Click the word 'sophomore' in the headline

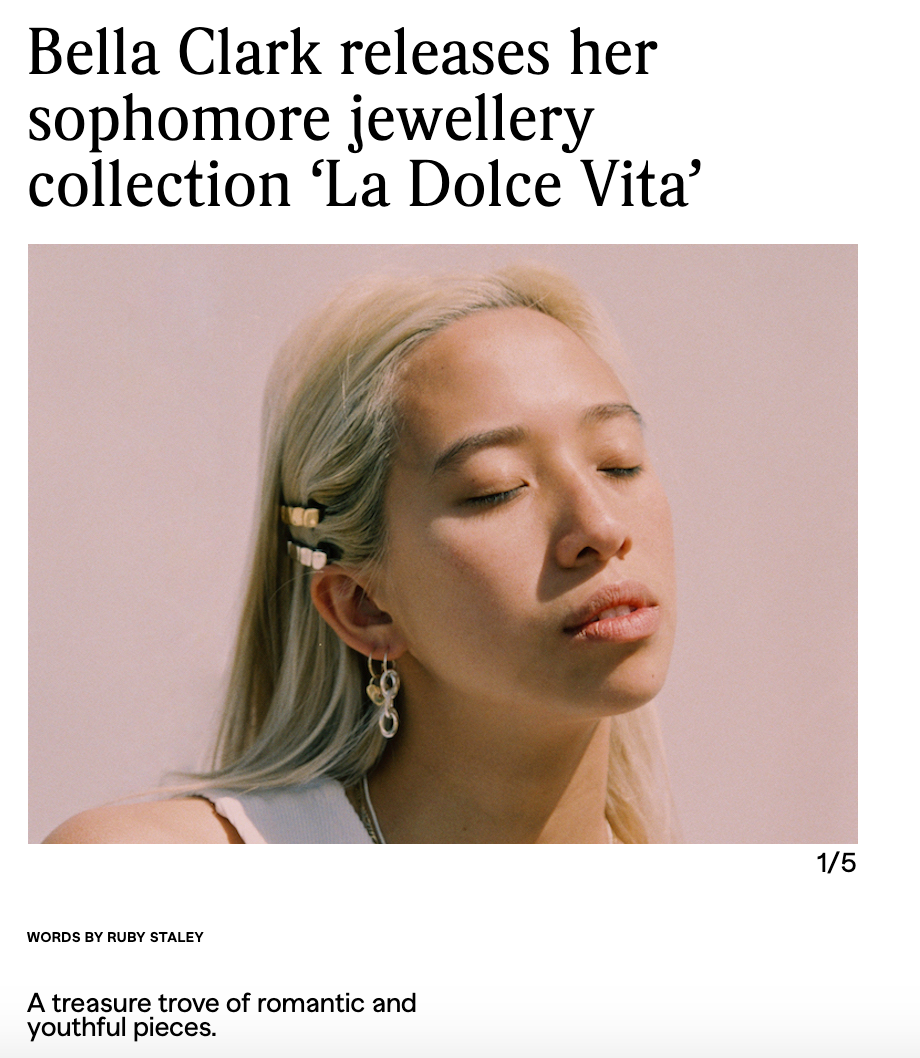coord(179,121)
